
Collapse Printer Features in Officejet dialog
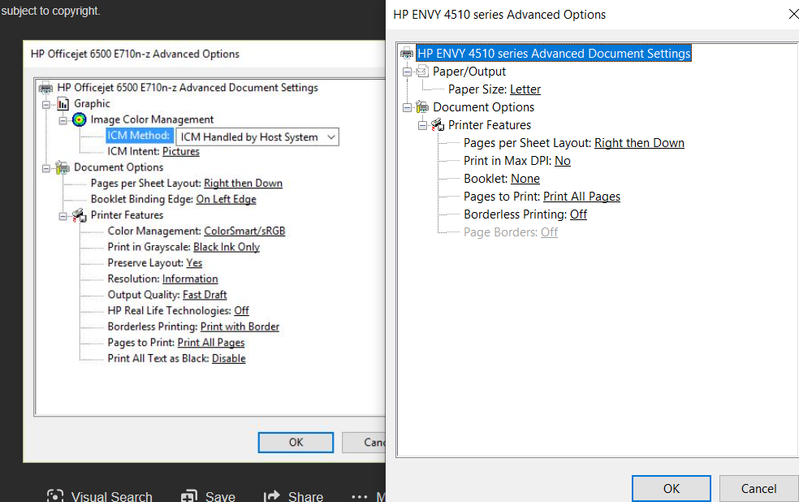click(63, 216)
